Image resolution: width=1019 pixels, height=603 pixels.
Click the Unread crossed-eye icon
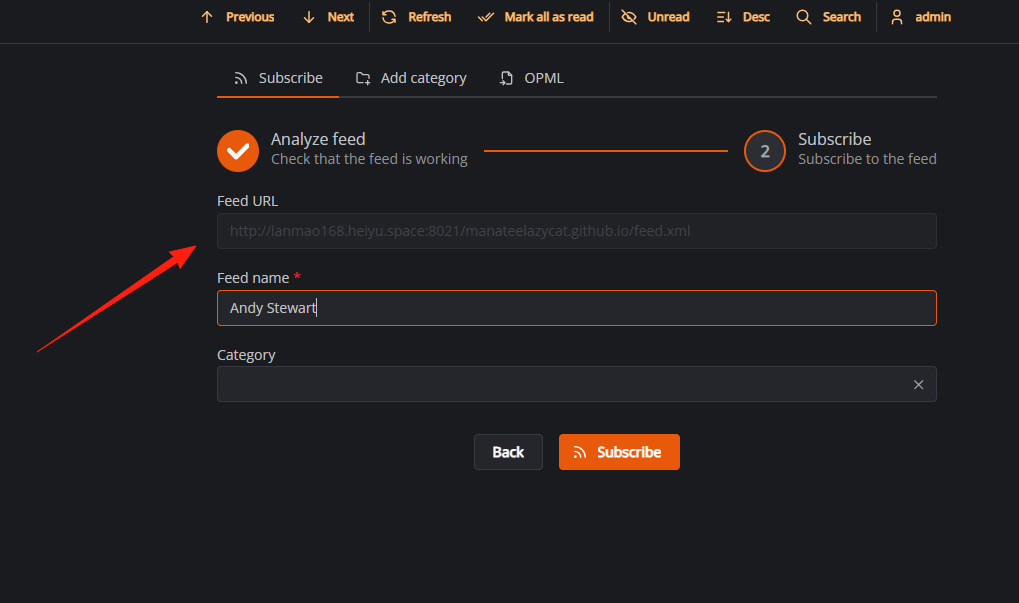pyautogui.click(x=628, y=17)
